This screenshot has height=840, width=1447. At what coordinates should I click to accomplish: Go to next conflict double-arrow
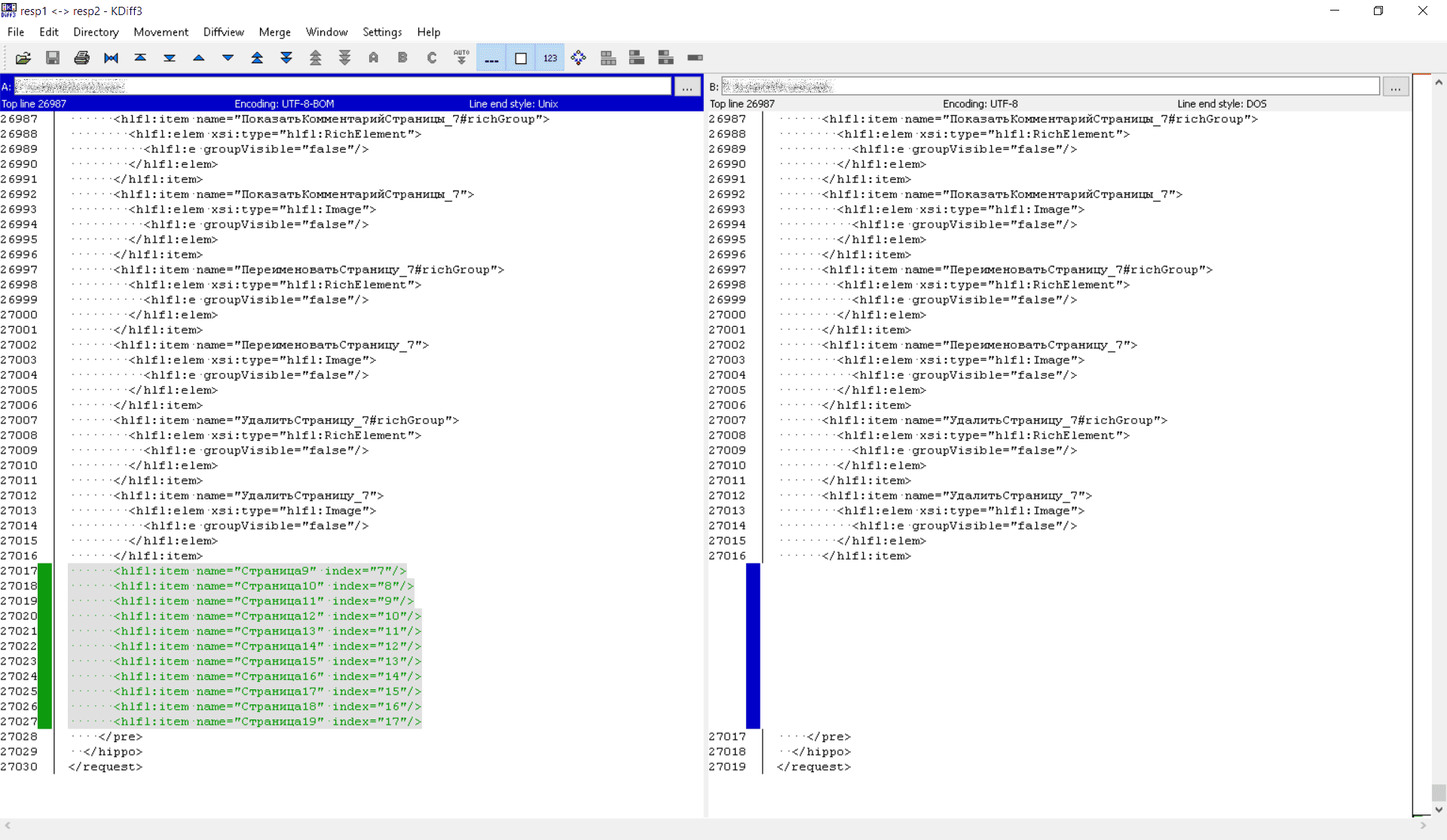[286, 58]
